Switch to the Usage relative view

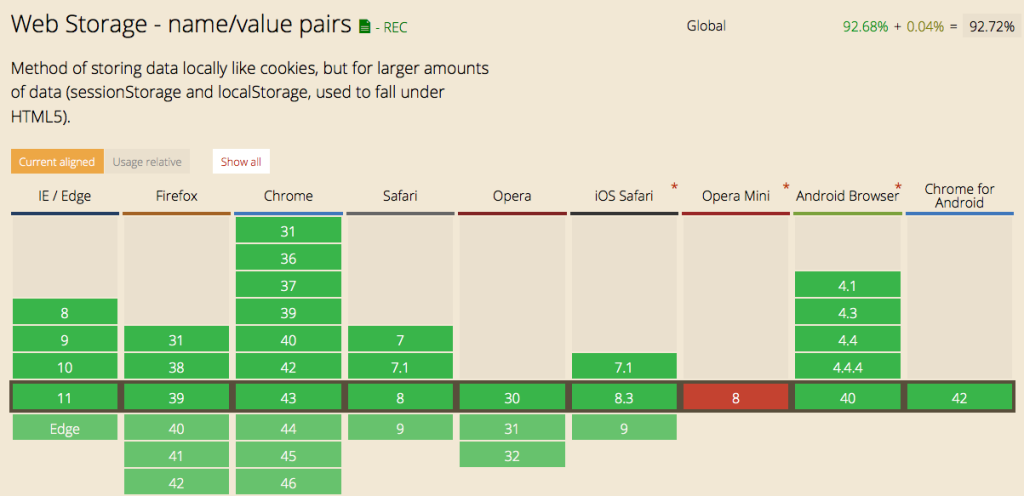point(147,162)
